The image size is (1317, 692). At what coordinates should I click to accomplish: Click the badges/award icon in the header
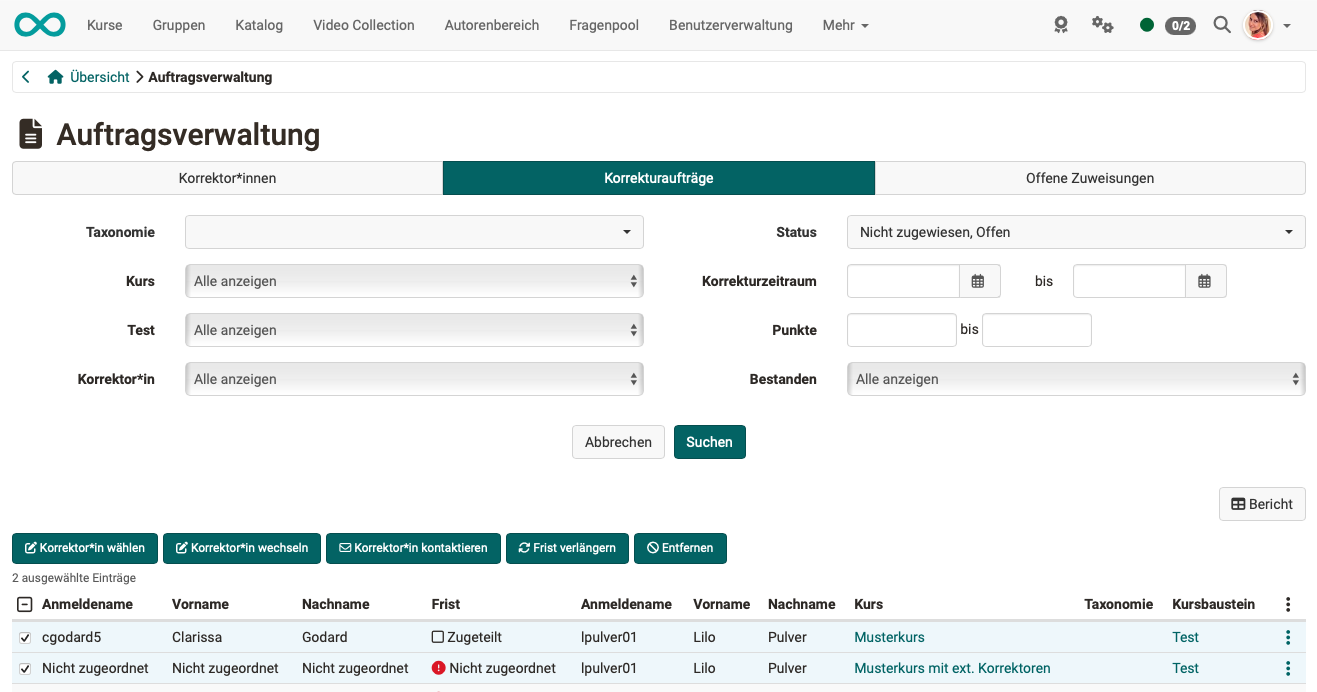1060,25
